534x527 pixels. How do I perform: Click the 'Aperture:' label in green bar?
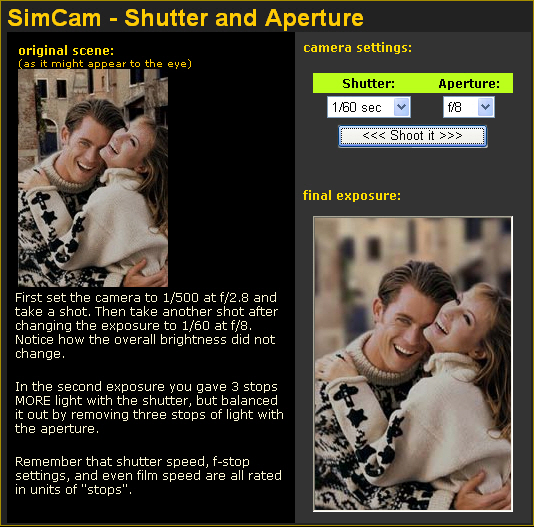(x=469, y=83)
